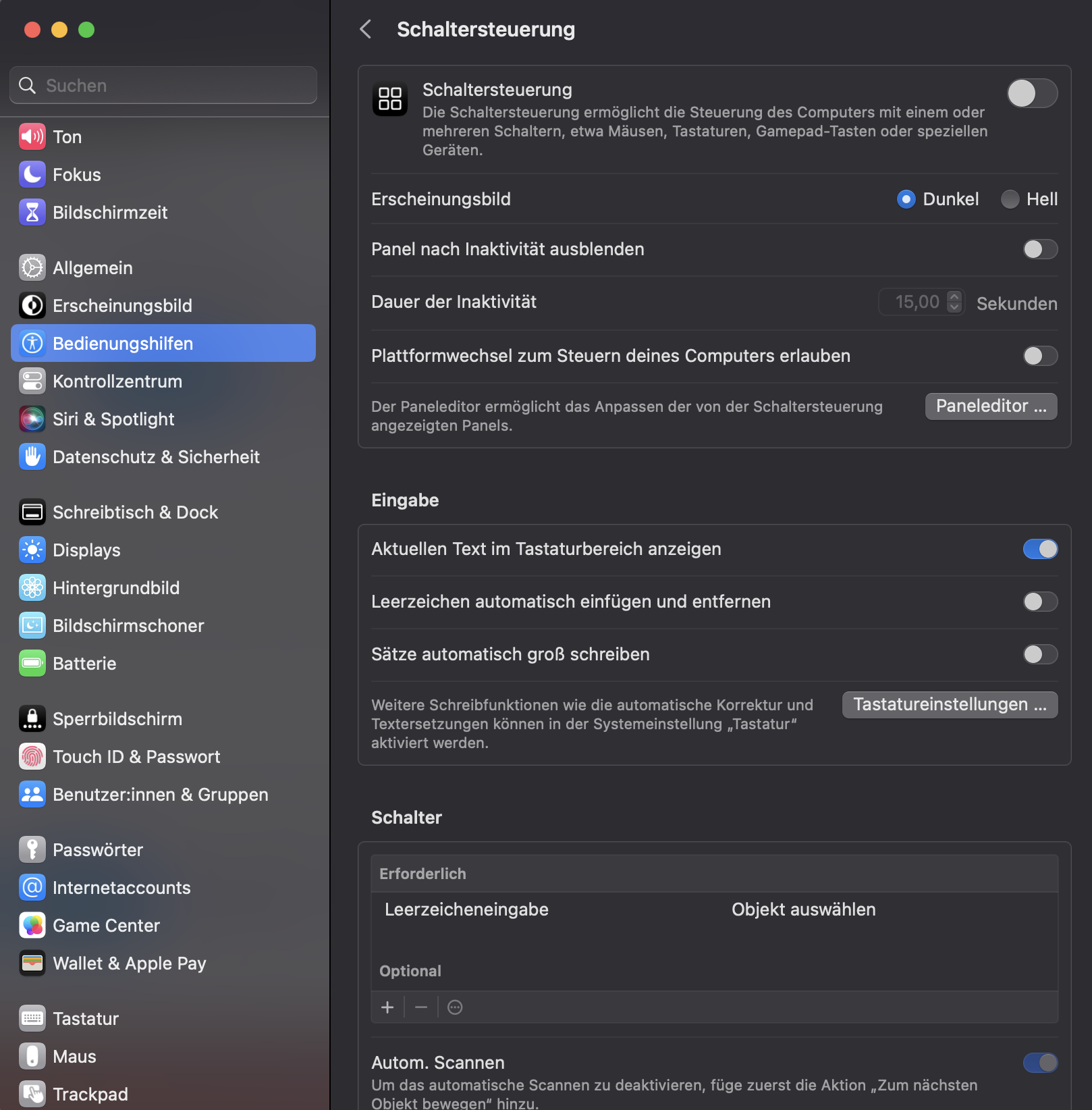Click the back arrow beside Schaltersteuerung
Image resolution: width=1092 pixels, height=1110 pixels.
click(366, 29)
